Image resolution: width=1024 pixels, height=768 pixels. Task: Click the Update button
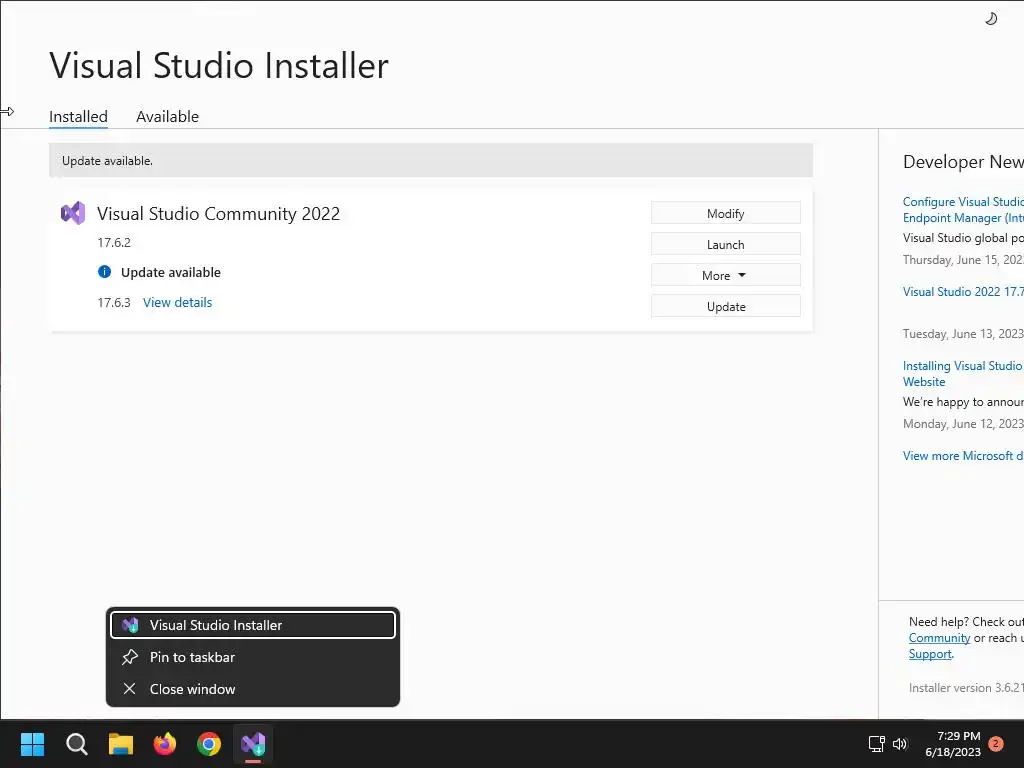point(726,306)
